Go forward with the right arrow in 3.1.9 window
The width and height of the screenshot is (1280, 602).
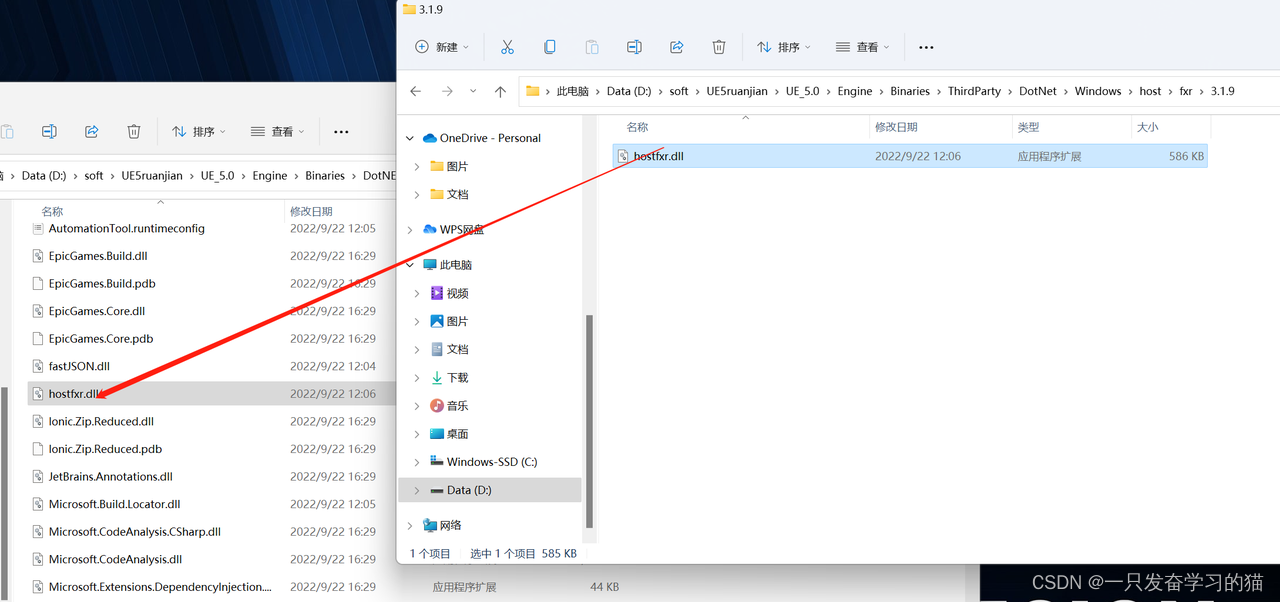coord(447,91)
